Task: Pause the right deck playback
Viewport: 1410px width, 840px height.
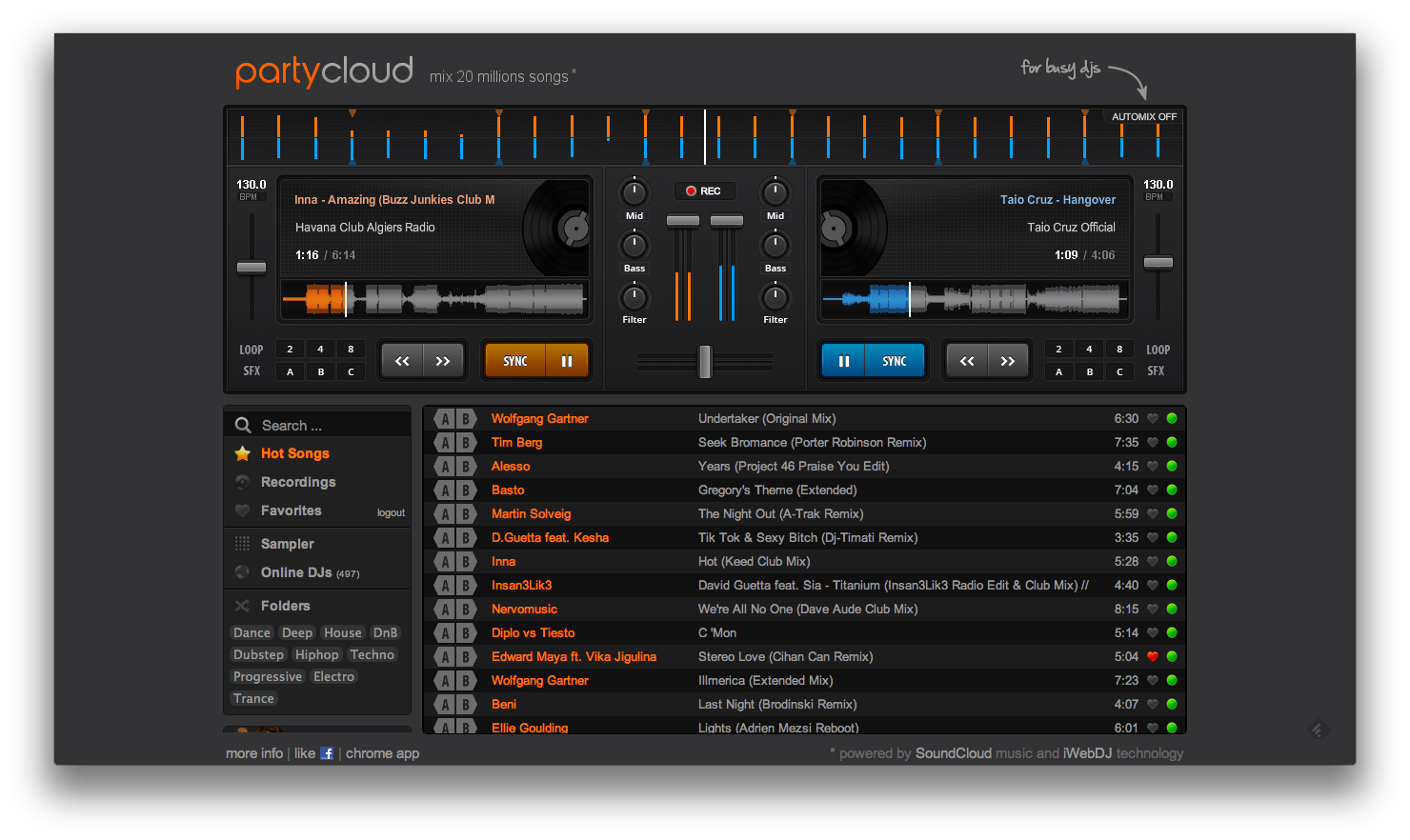Action: pyautogui.click(x=843, y=361)
